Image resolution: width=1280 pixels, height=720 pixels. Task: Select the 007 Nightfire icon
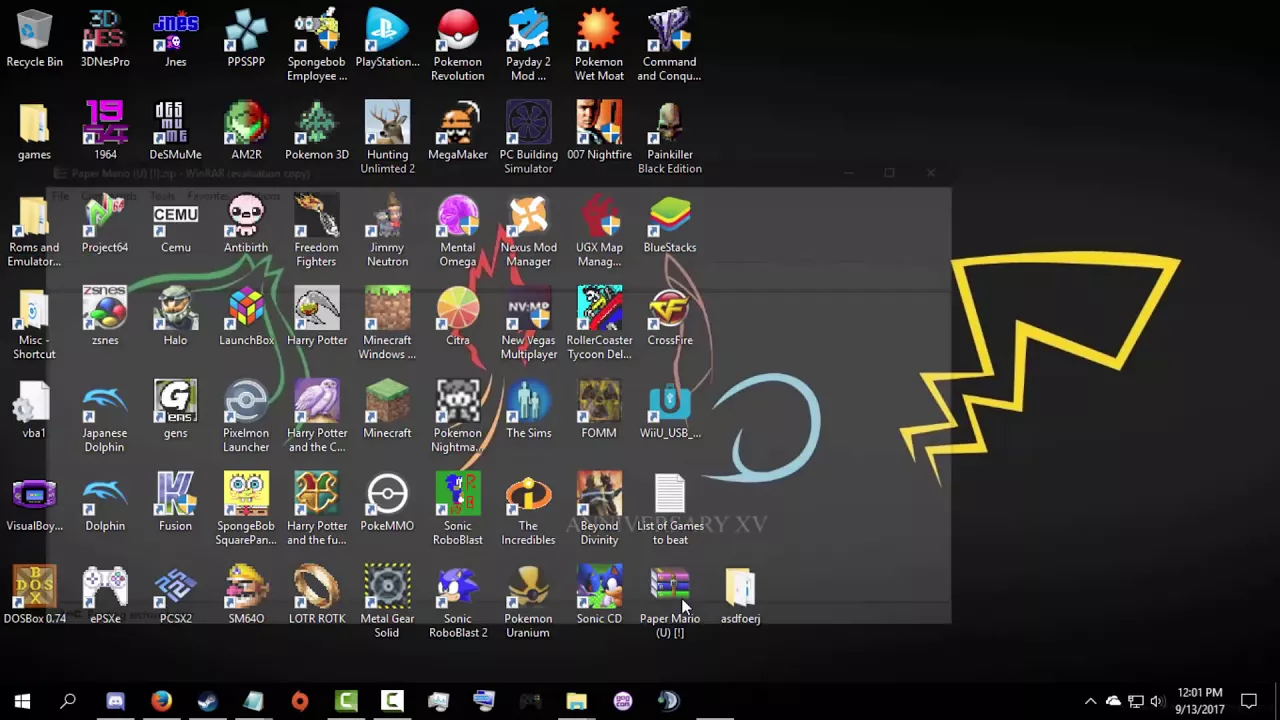[599, 132]
